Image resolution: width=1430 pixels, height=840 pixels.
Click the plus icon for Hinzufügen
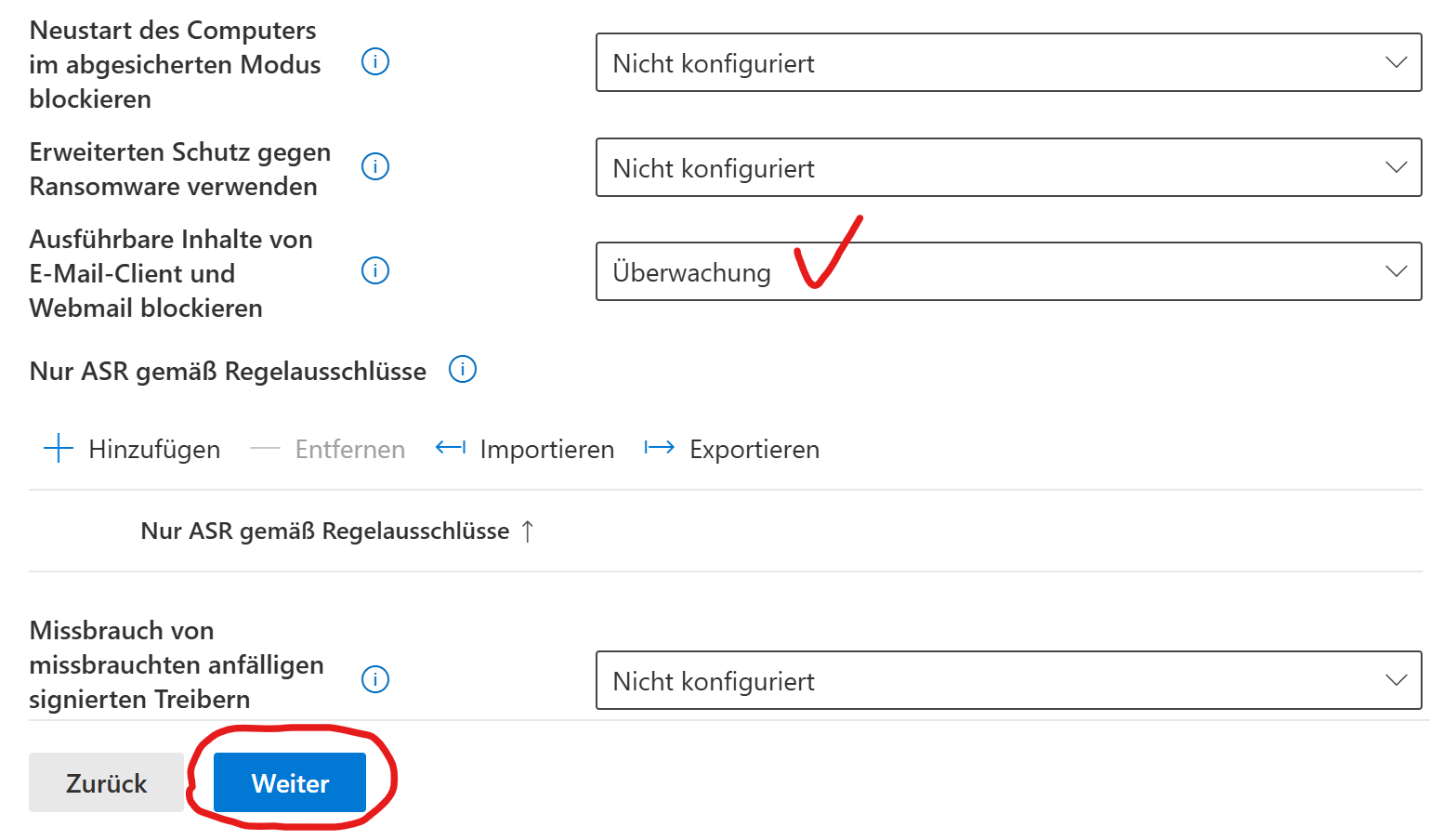59,448
